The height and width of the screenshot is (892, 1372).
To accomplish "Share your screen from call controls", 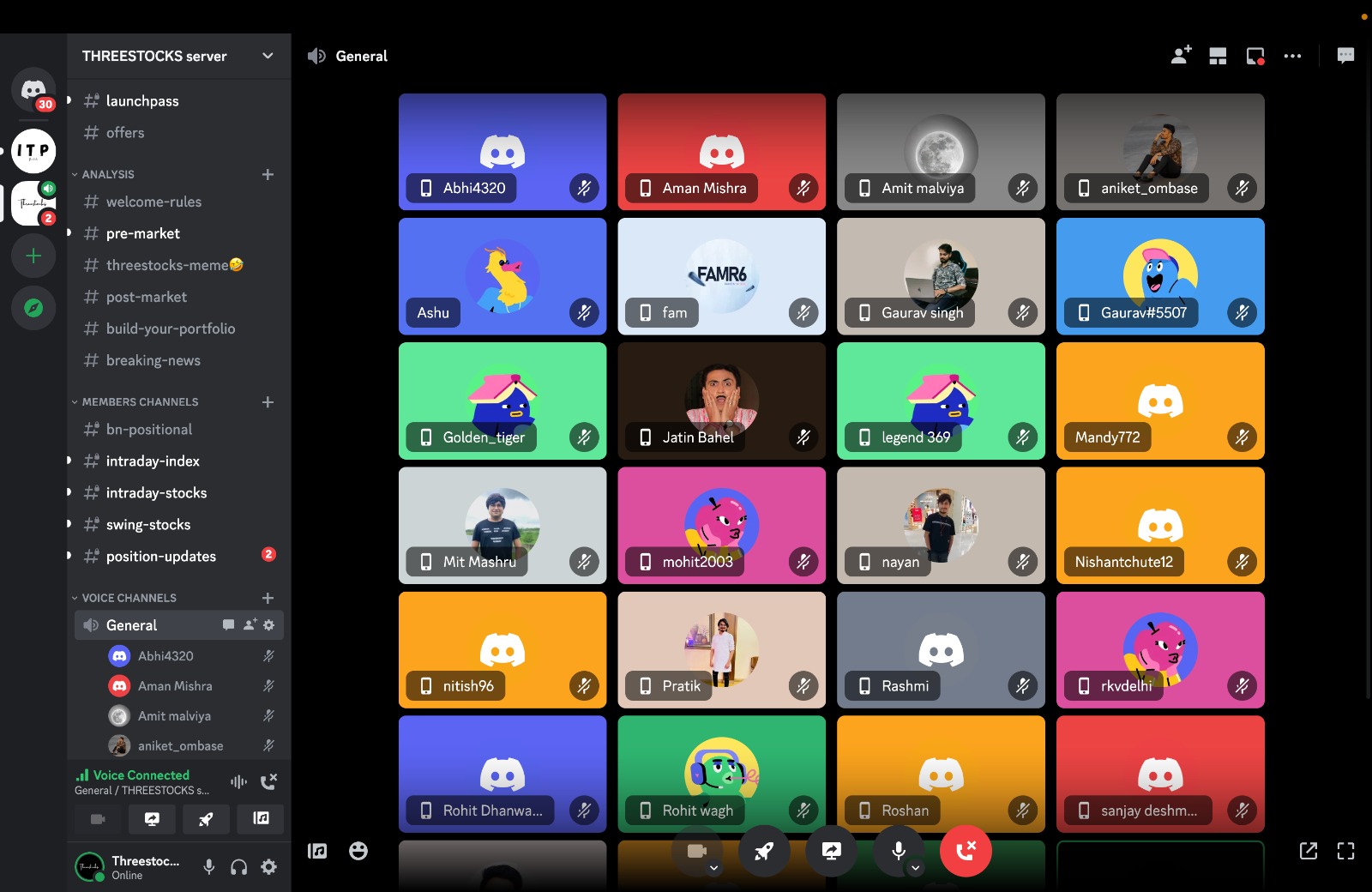I will tap(831, 850).
